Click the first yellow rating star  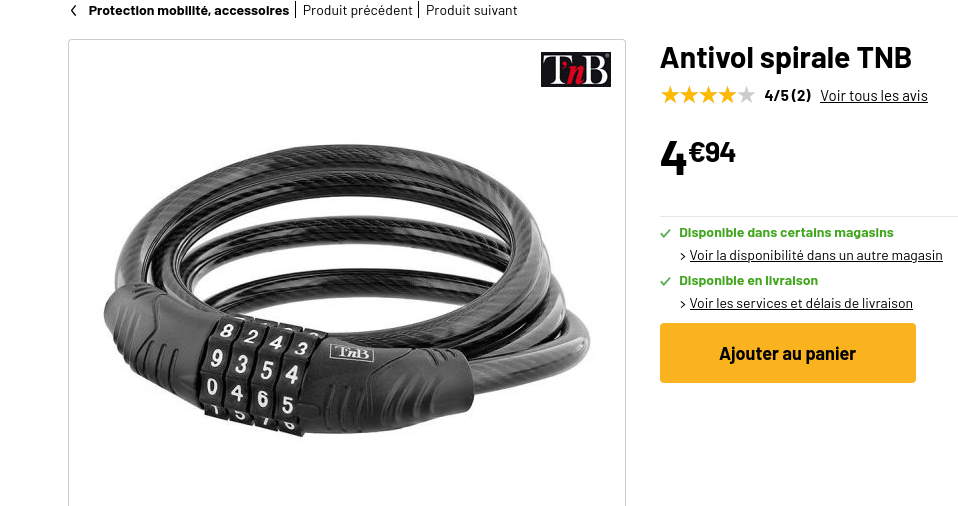670,95
